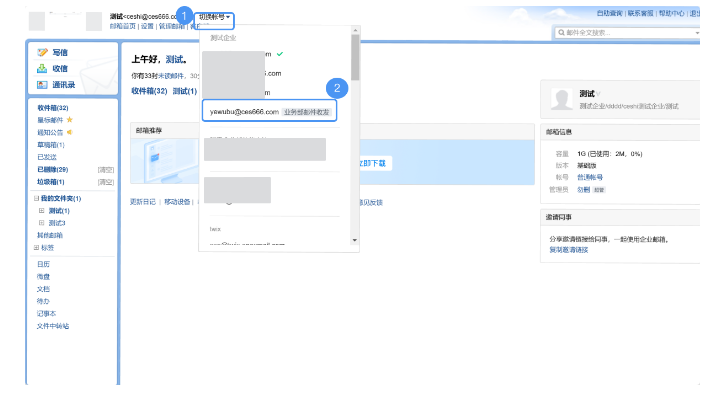Click the 测试 profile avatar picture
The height and width of the screenshot is (395, 702).
tap(562, 99)
